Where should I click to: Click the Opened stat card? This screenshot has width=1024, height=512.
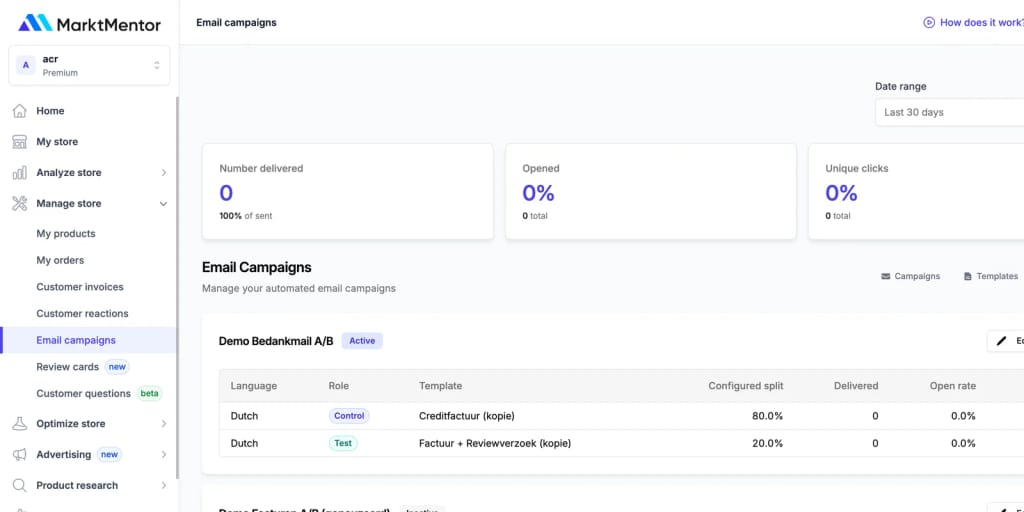[x=650, y=191]
